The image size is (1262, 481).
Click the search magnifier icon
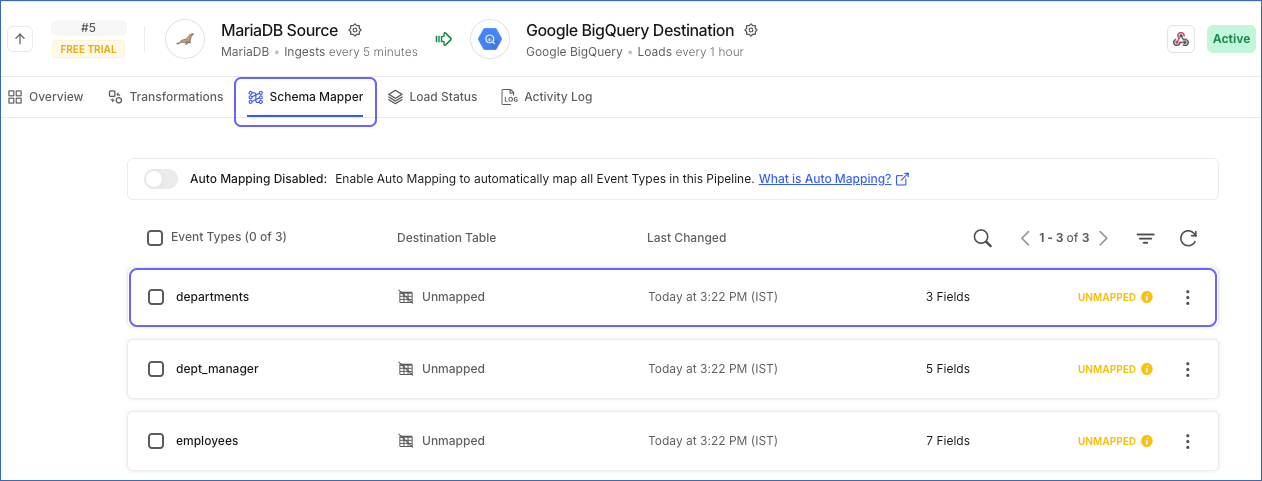pyautogui.click(x=983, y=238)
